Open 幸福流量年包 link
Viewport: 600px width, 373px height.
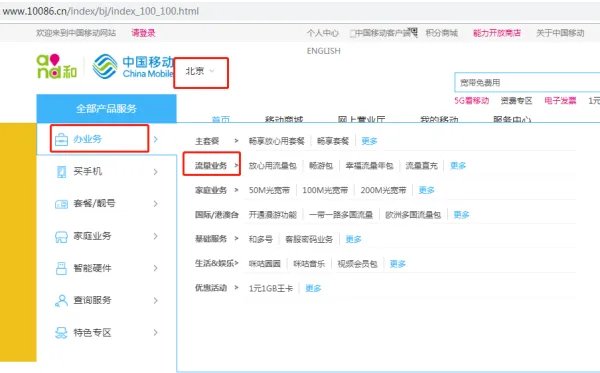(x=369, y=166)
